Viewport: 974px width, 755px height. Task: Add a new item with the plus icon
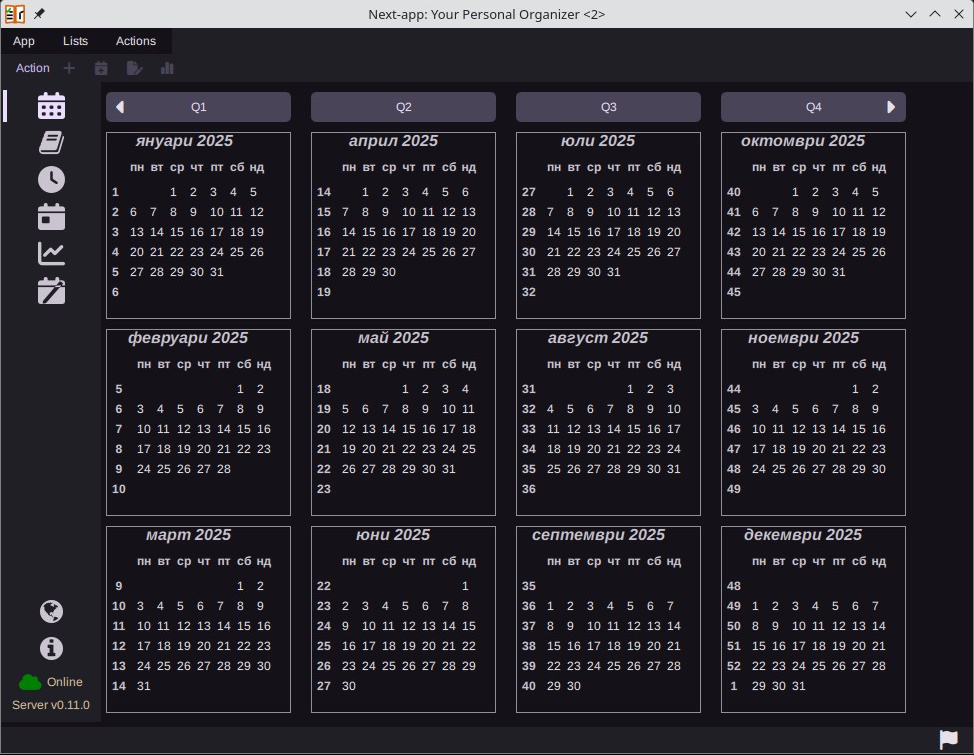point(68,67)
